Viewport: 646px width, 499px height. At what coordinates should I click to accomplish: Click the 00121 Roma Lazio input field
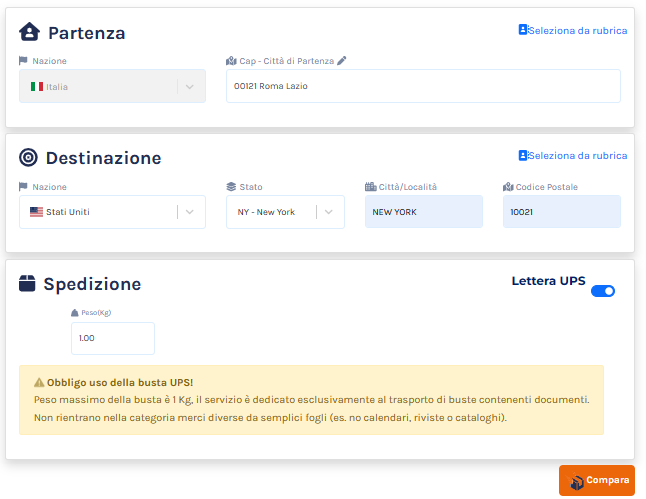(423, 86)
